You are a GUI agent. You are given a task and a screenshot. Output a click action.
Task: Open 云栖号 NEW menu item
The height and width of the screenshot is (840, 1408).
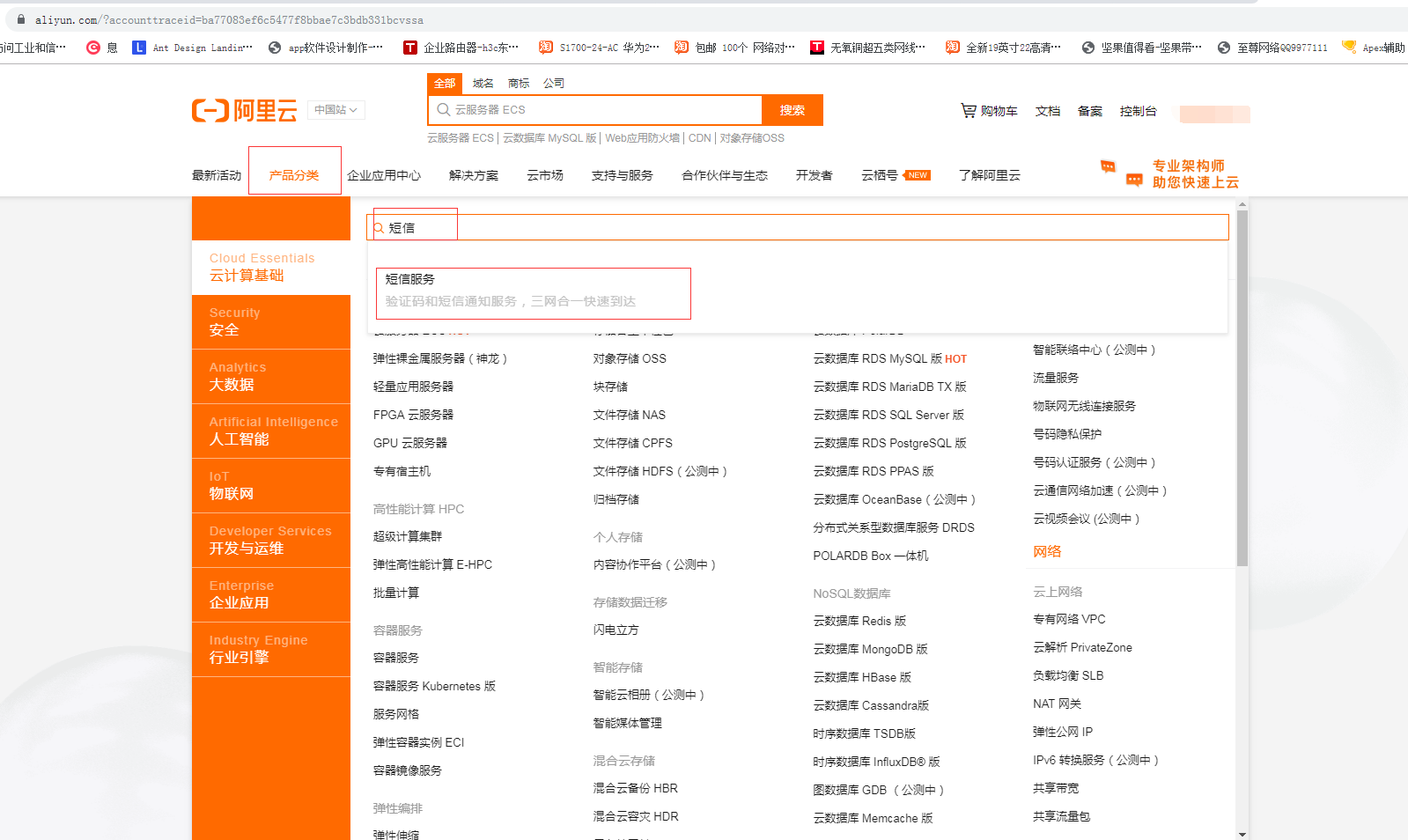pos(896,175)
